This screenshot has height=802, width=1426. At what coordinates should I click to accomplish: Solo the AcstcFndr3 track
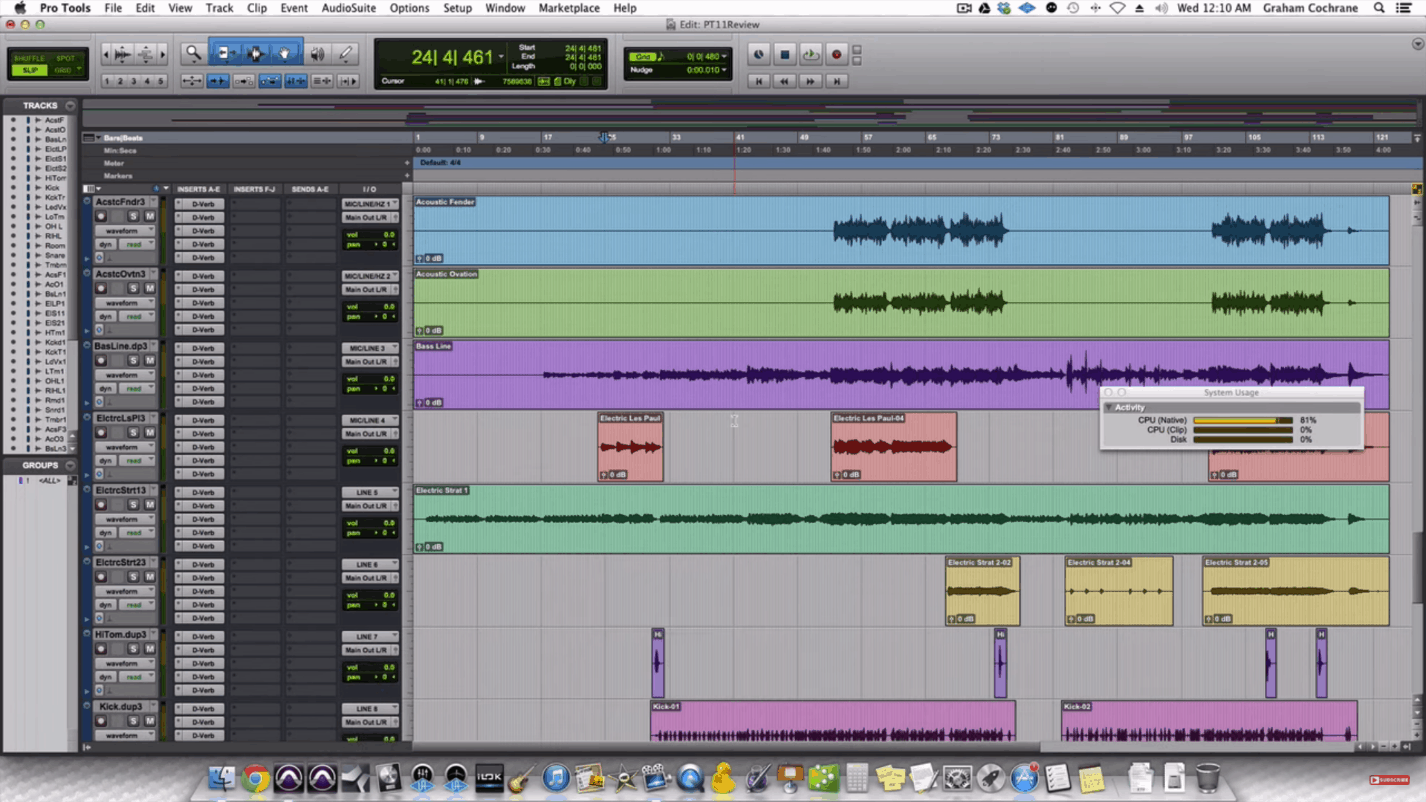(x=132, y=218)
